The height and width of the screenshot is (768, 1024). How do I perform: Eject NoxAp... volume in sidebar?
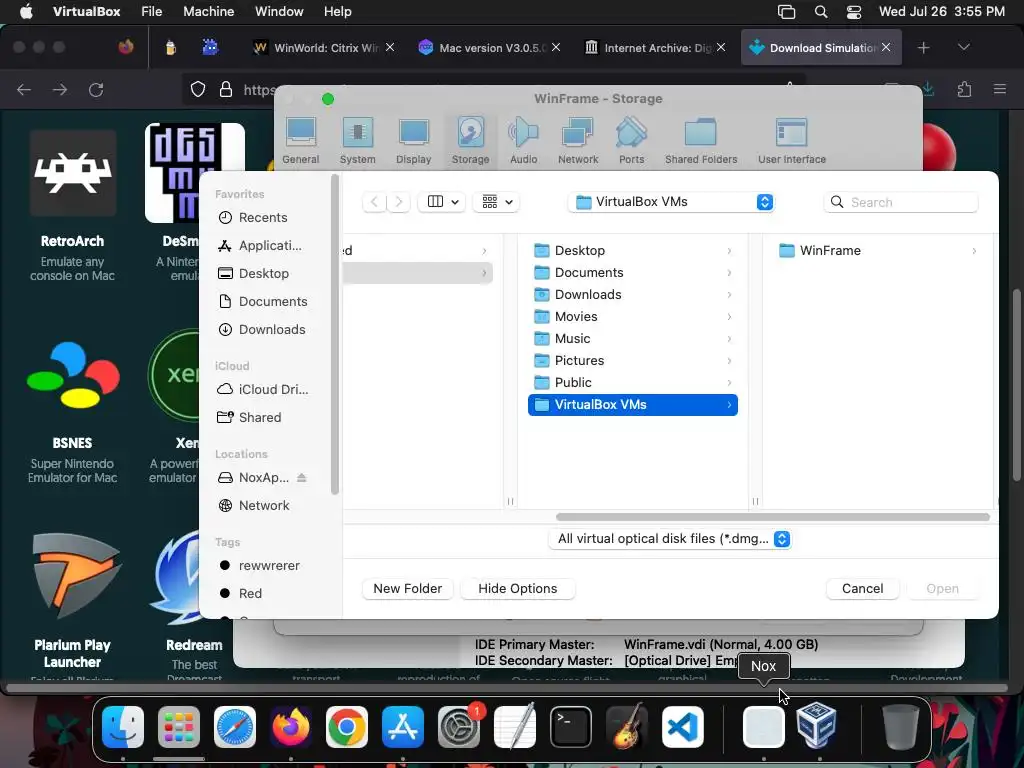[x=302, y=477]
